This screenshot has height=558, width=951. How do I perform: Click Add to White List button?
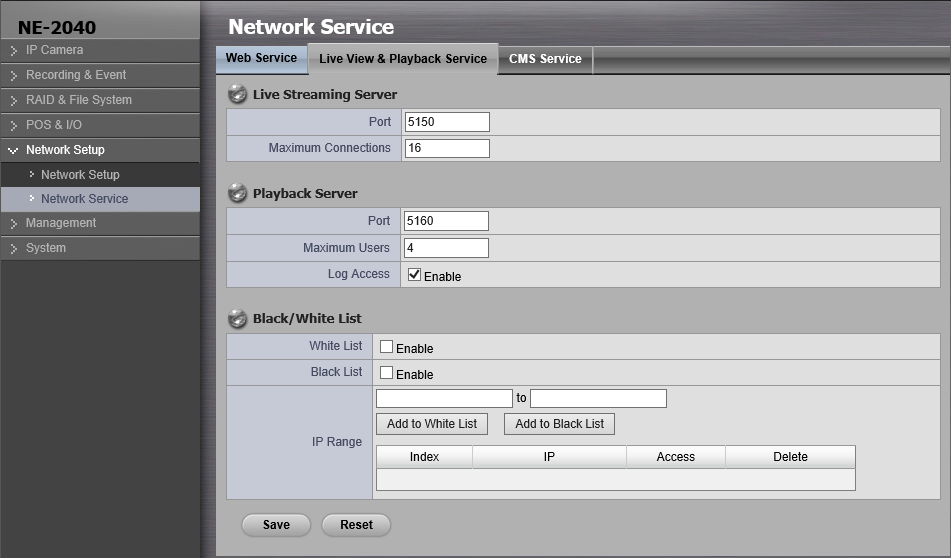[x=432, y=424]
